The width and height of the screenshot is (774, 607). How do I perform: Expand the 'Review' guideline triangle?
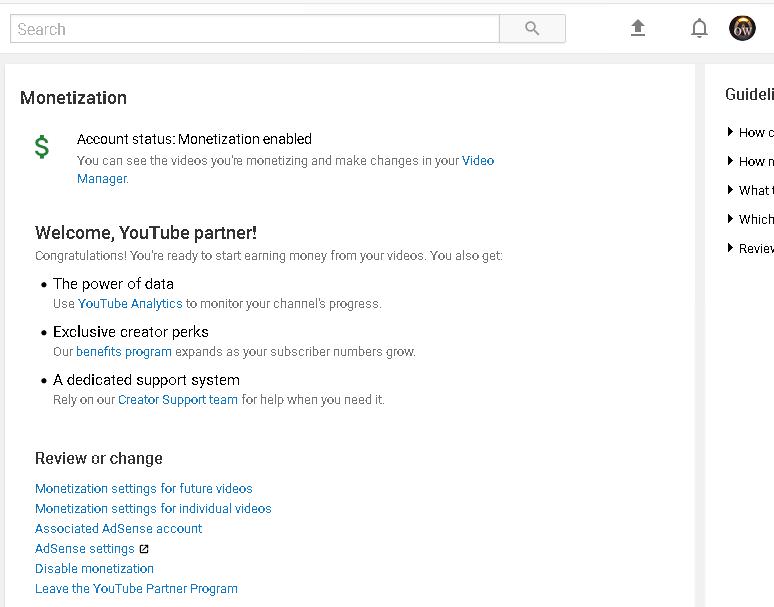(730, 248)
